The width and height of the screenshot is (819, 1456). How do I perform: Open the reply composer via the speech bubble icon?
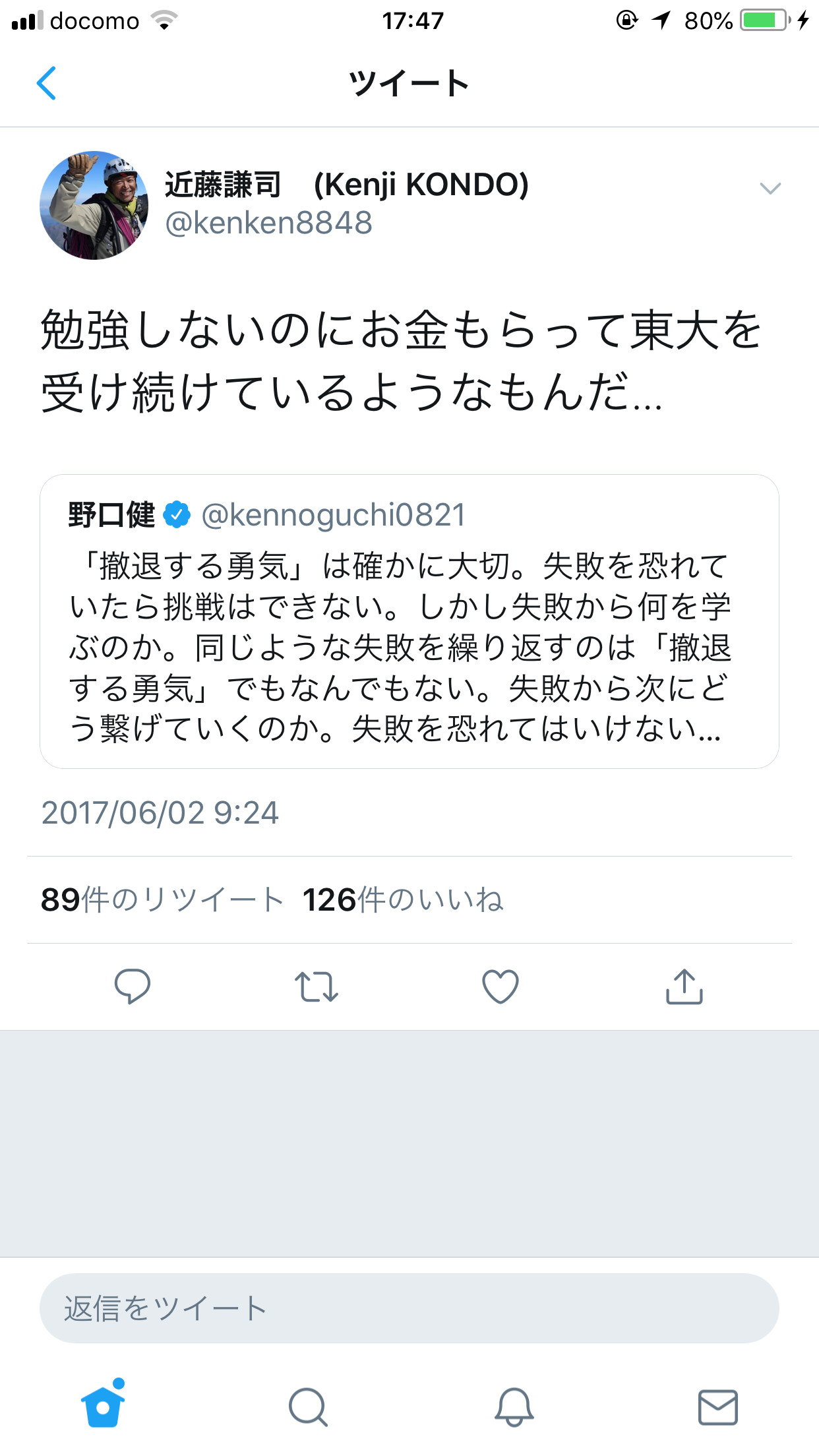pyautogui.click(x=133, y=986)
